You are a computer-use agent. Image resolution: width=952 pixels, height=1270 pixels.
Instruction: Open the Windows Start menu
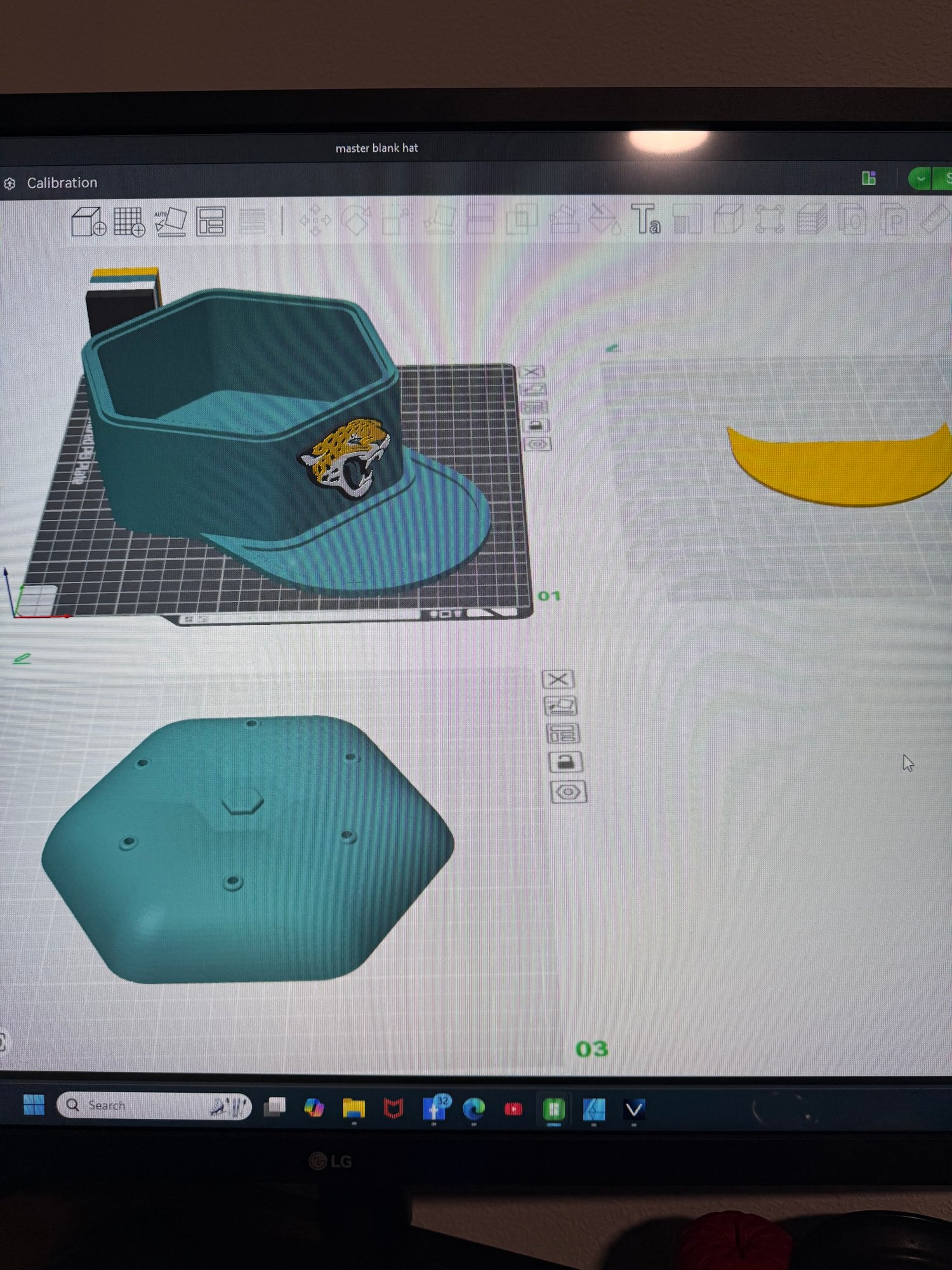click(34, 1105)
